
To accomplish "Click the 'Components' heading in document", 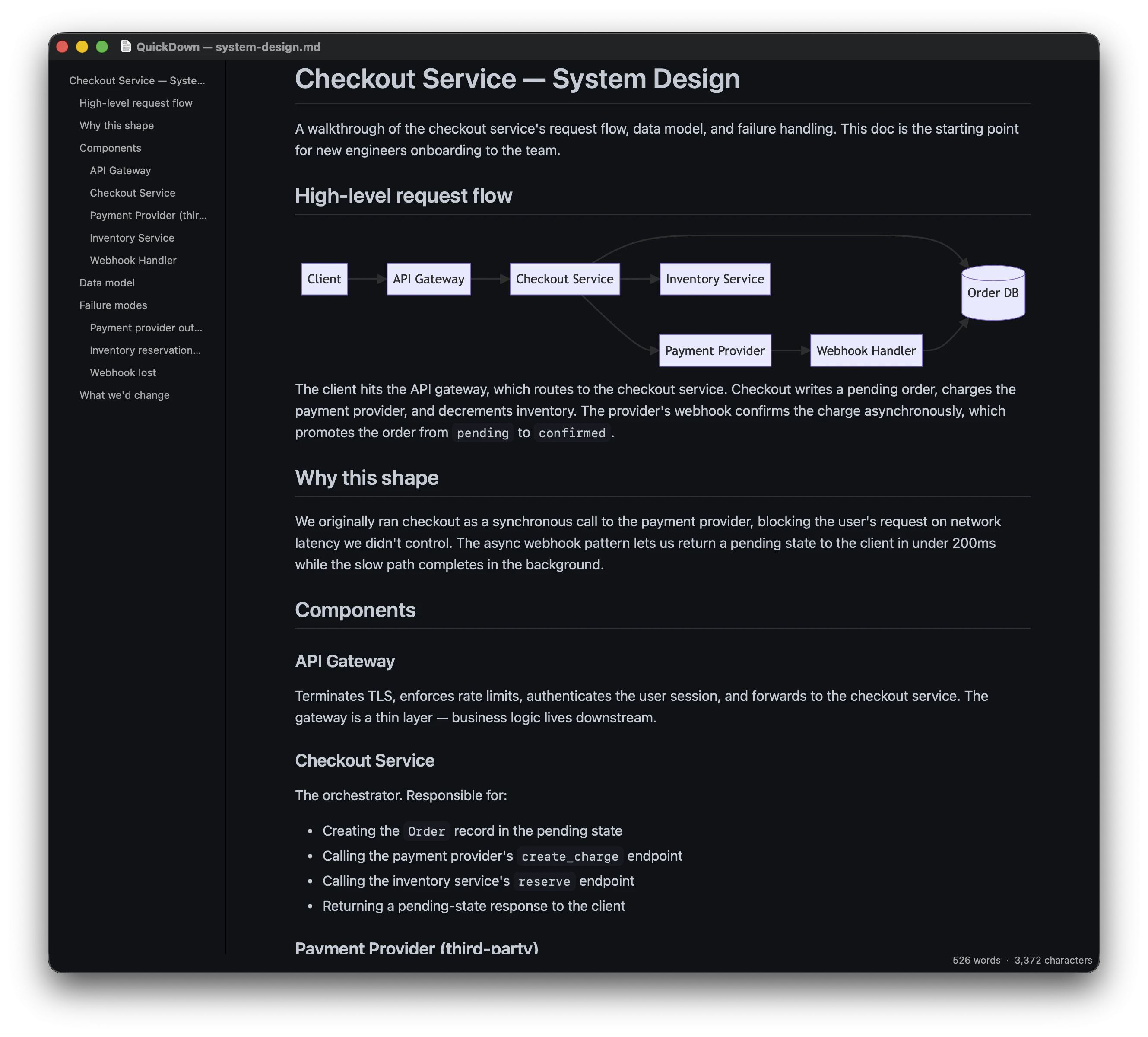I will (355, 610).
